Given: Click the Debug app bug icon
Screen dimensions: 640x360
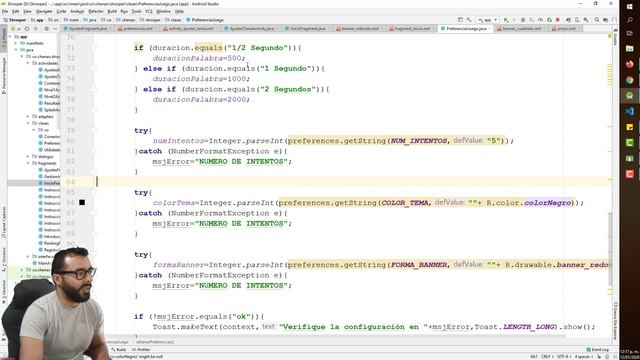Looking at the screenshot, I should (523, 20).
